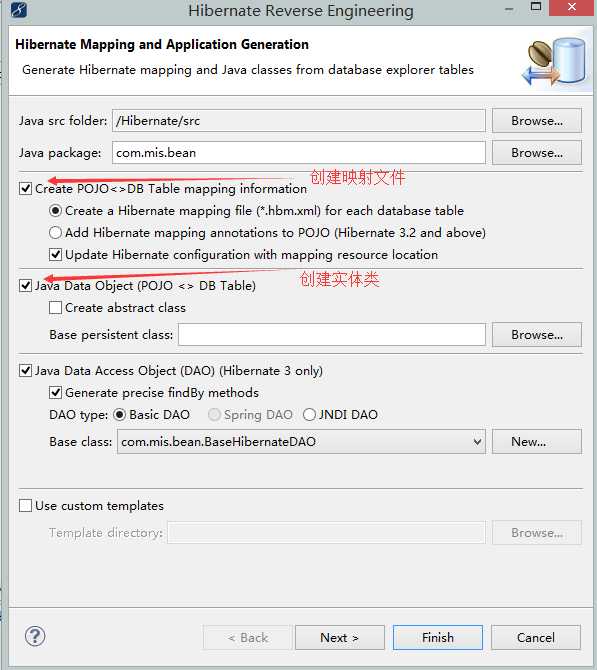The image size is (597, 670).
Task: Toggle Java Data Access Object (DAO) checkbox
Action: (26, 370)
